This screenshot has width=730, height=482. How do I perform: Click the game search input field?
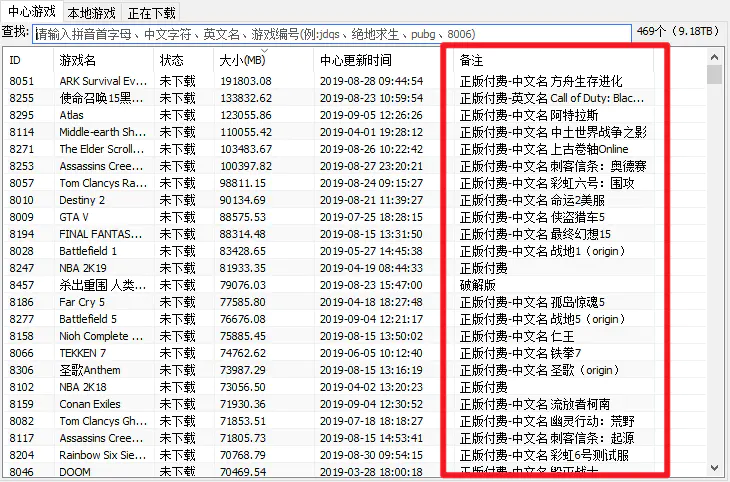pos(331,34)
